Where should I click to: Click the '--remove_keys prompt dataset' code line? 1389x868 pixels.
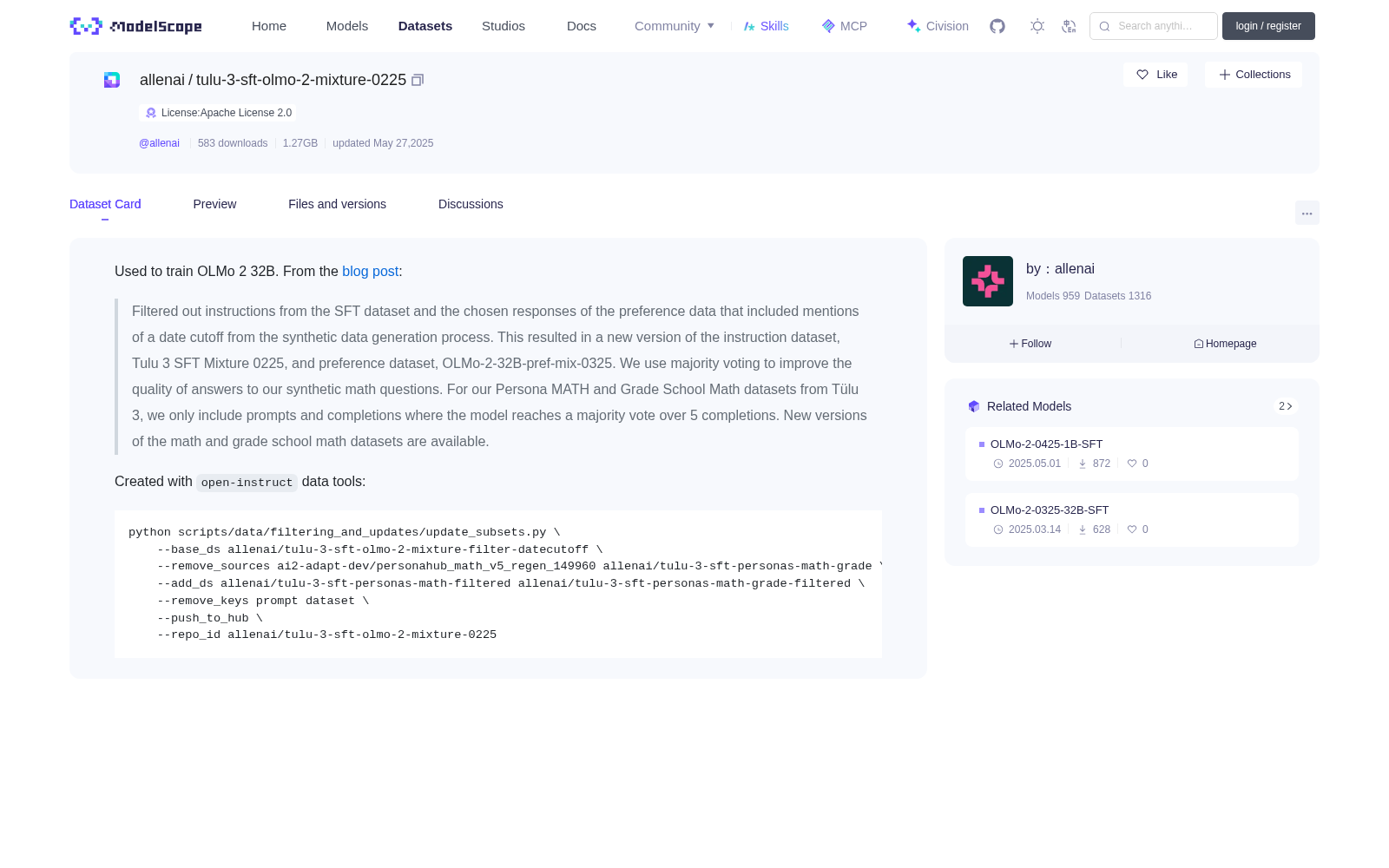[263, 601]
